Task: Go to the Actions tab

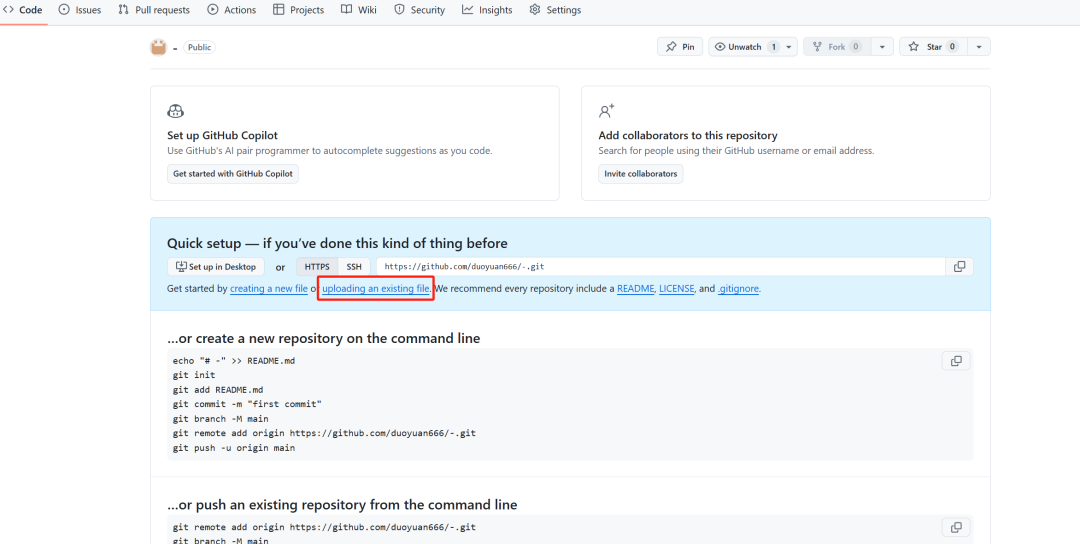Action: 231,10
